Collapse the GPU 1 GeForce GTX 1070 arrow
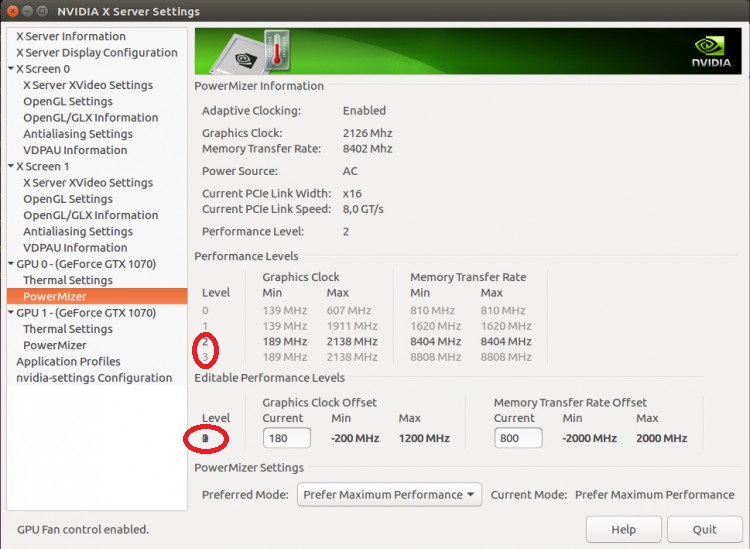Viewport: 750px width, 549px height. (11, 312)
